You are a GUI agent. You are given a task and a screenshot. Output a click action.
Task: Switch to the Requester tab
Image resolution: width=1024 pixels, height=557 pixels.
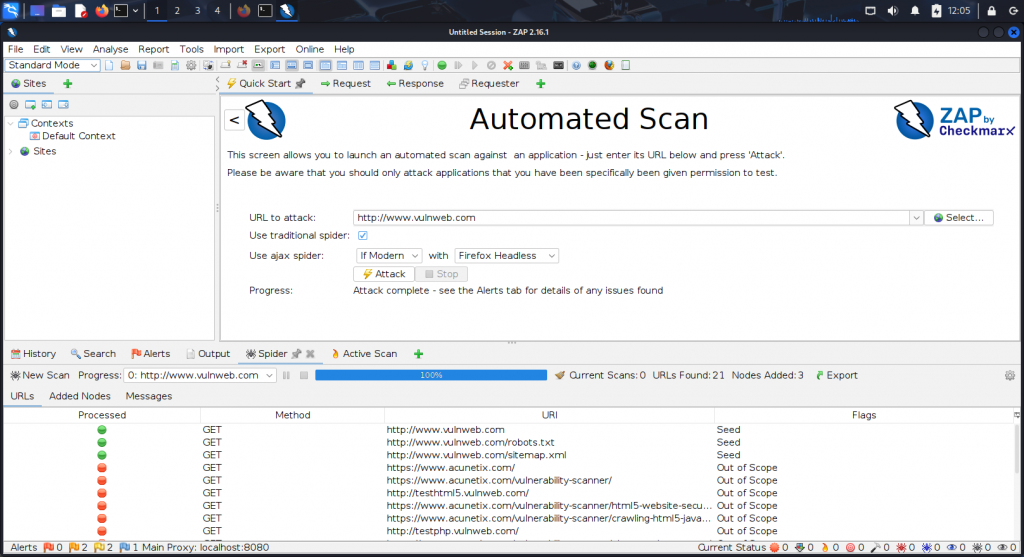pos(489,84)
